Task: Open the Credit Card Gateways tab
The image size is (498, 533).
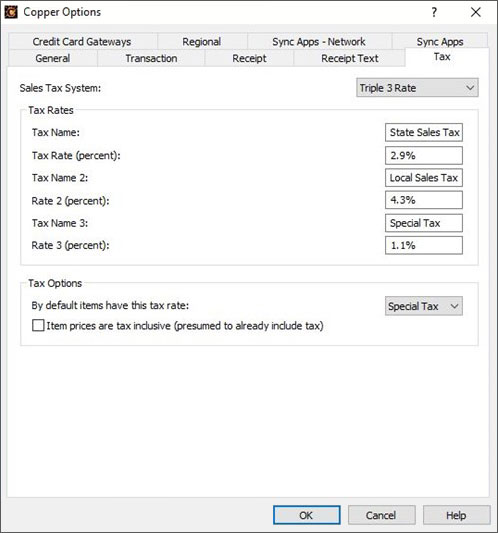Action: click(82, 41)
